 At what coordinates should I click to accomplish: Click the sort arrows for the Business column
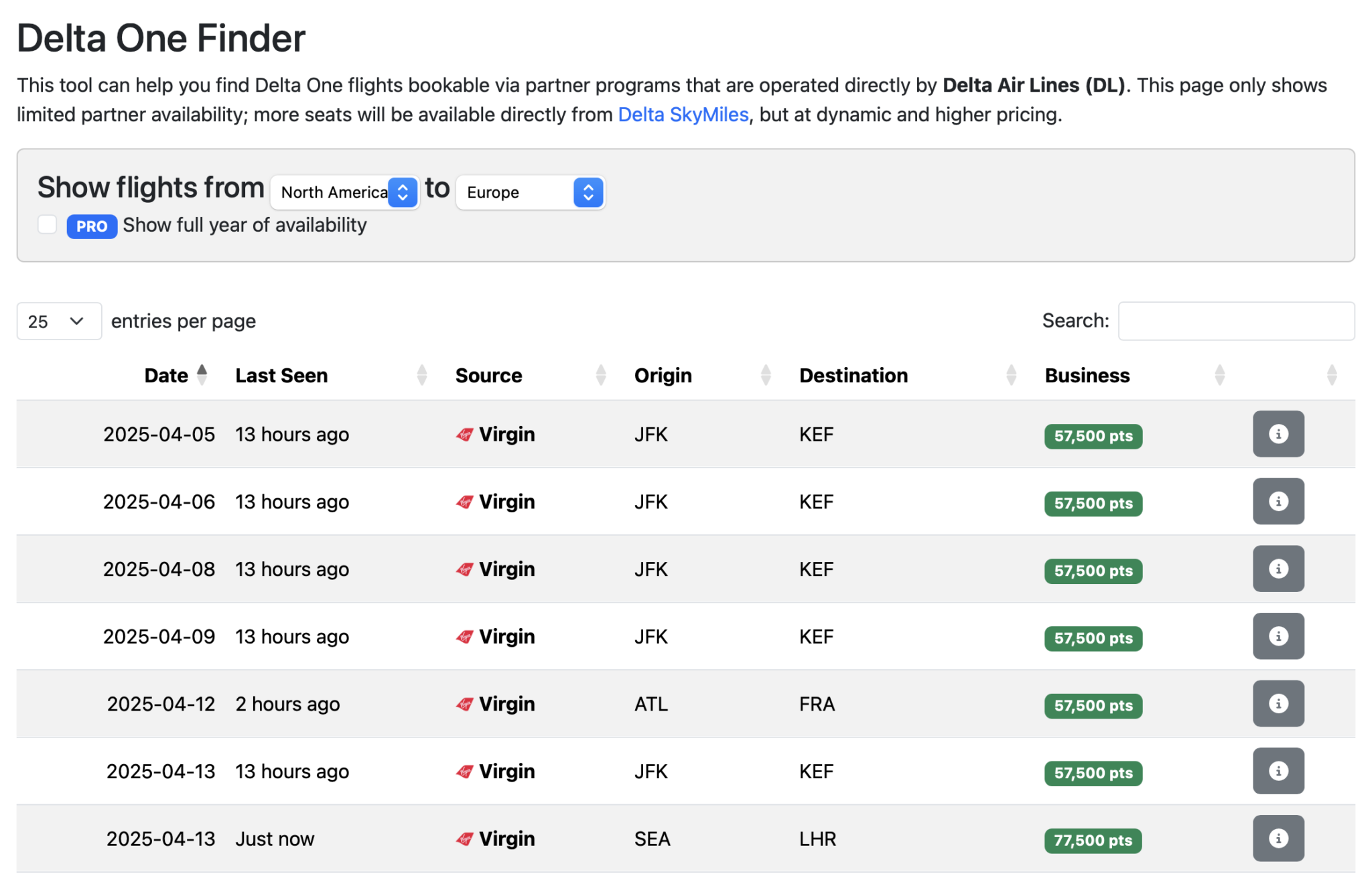[1221, 374]
